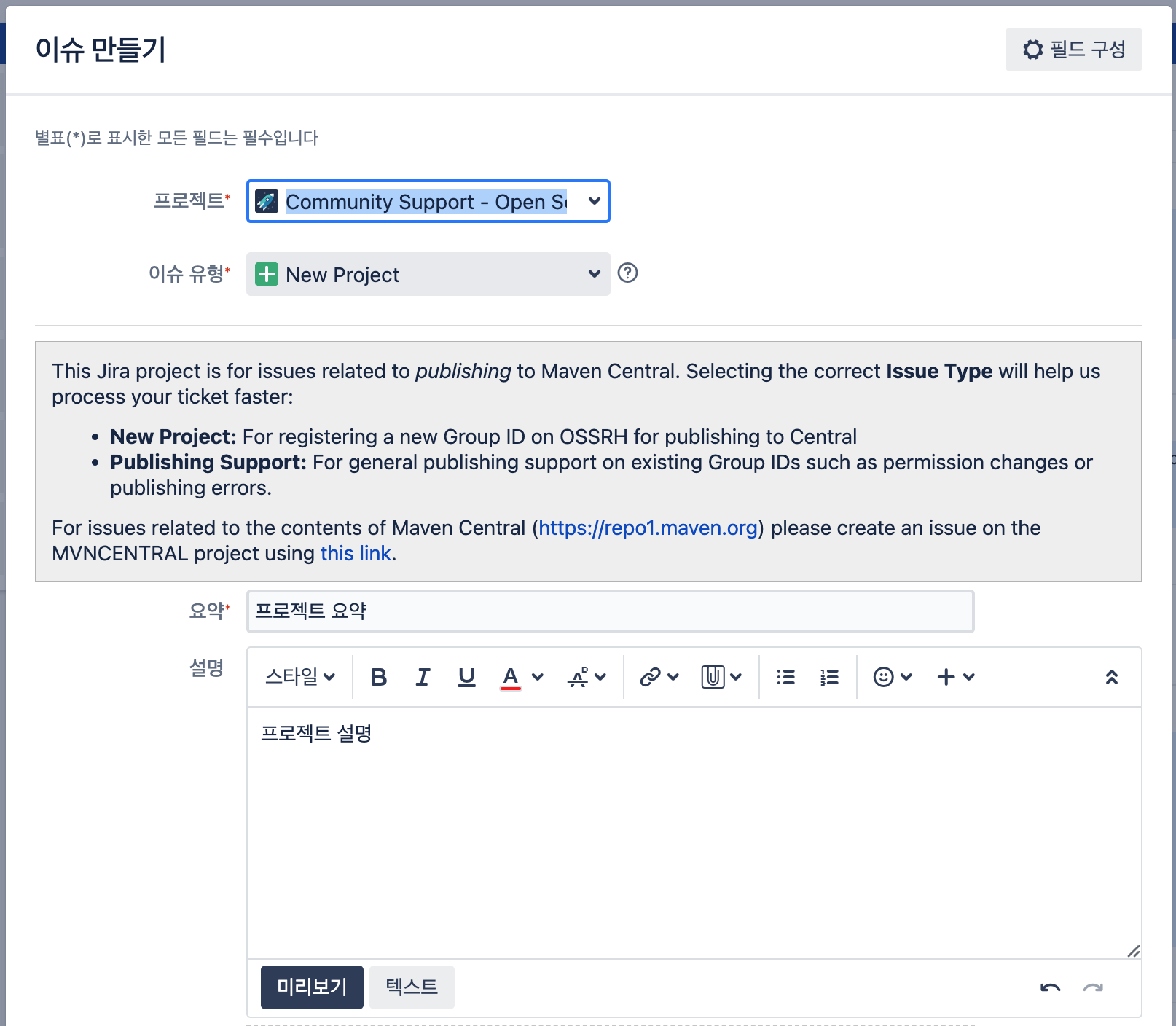This screenshot has height=1026, width=1176.
Task: Toggle underline formatting
Action: tap(466, 677)
